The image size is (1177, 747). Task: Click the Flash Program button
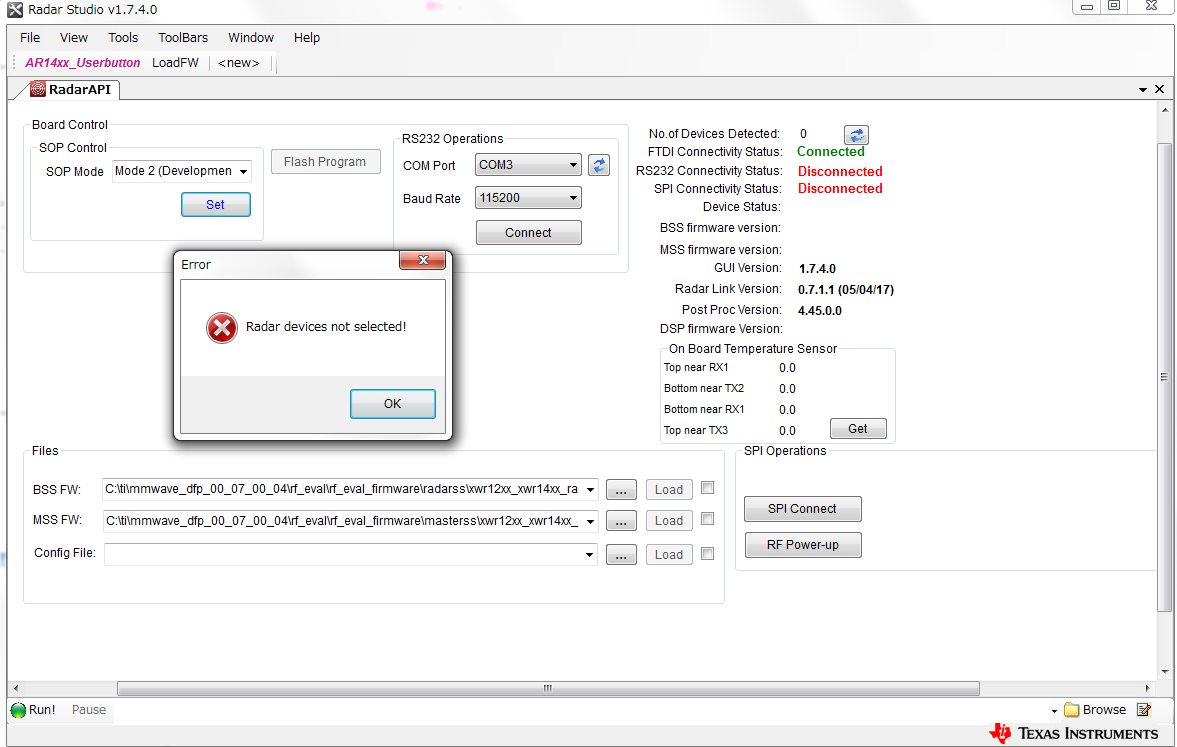(325, 161)
